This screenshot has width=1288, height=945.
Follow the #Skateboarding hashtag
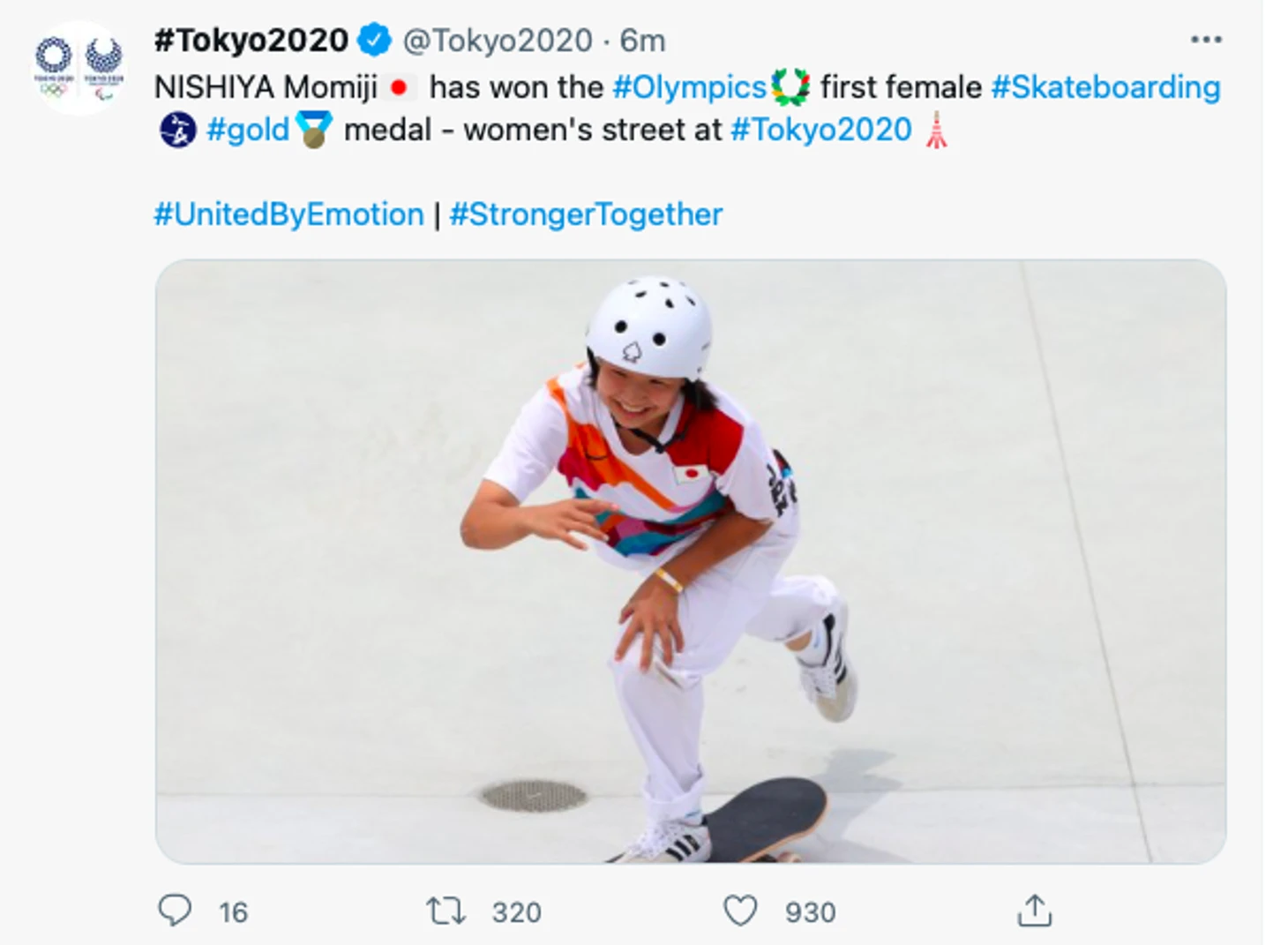[x=1105, y=86]
